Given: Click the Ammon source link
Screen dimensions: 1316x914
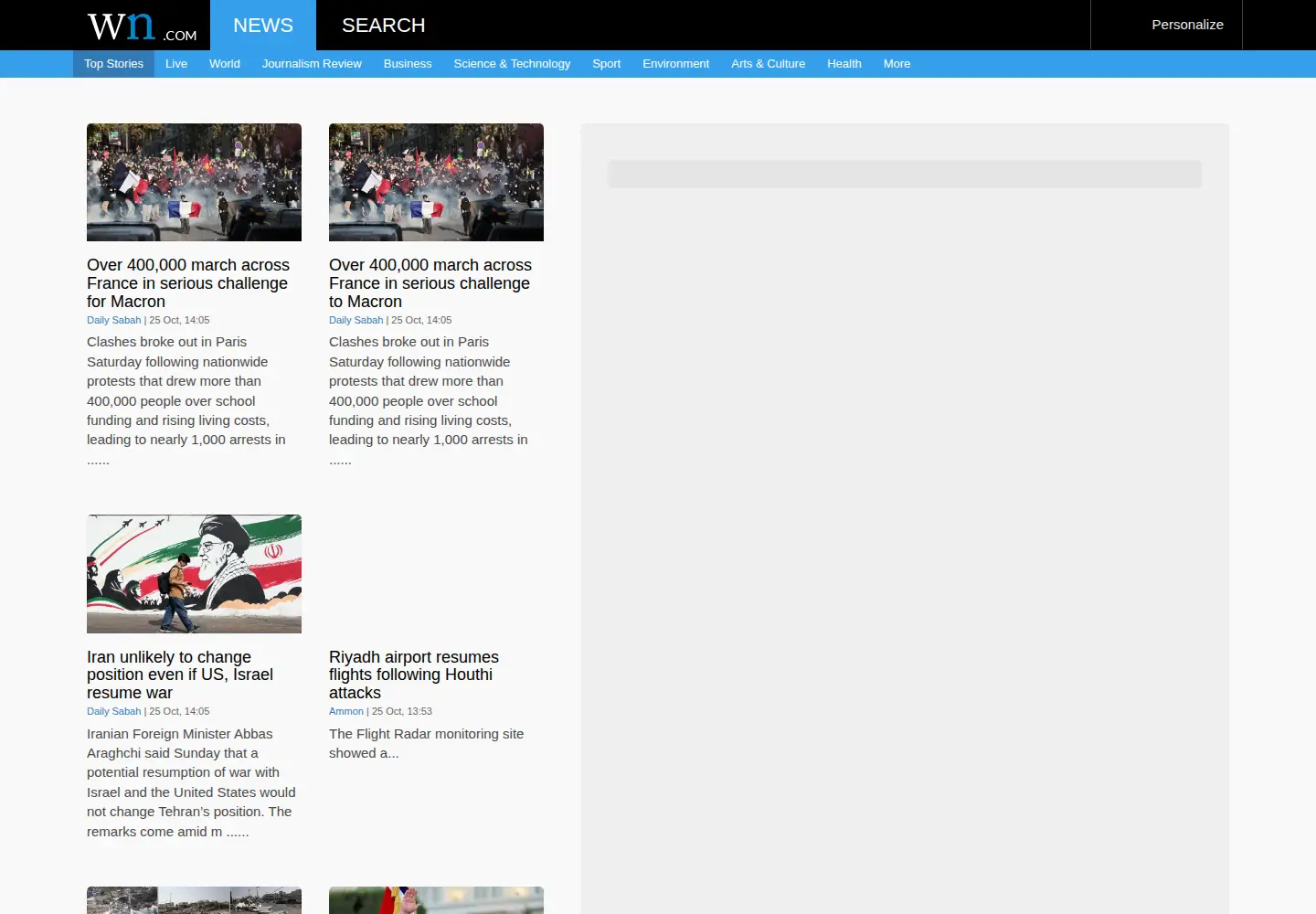Looking at the screenshot, I should (346, 711).
